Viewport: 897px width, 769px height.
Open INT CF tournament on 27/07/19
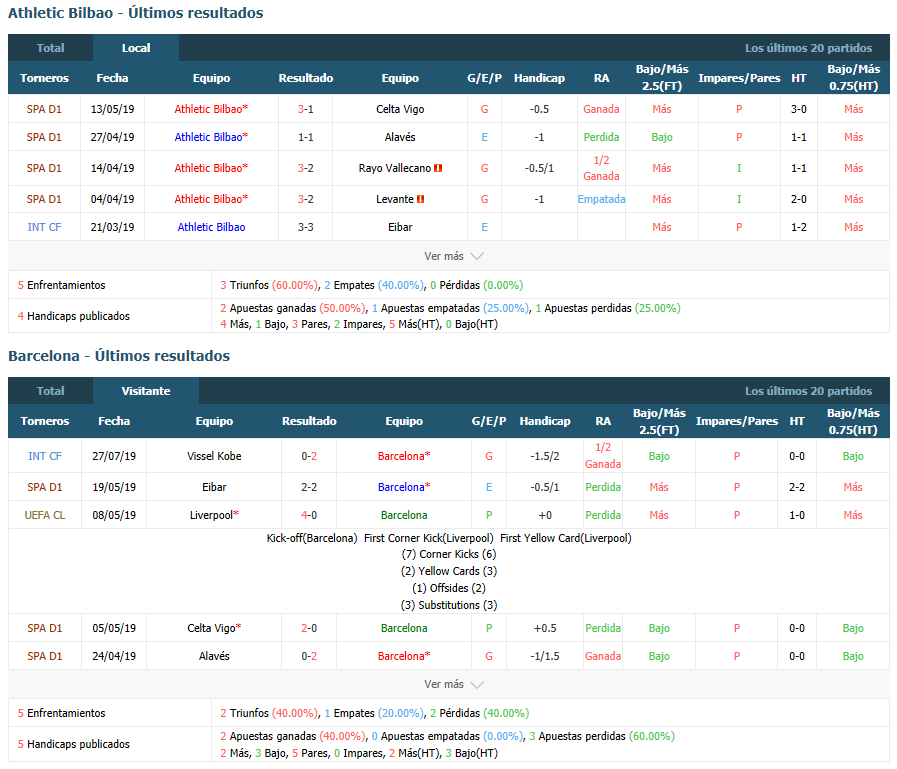pos(45,456)
